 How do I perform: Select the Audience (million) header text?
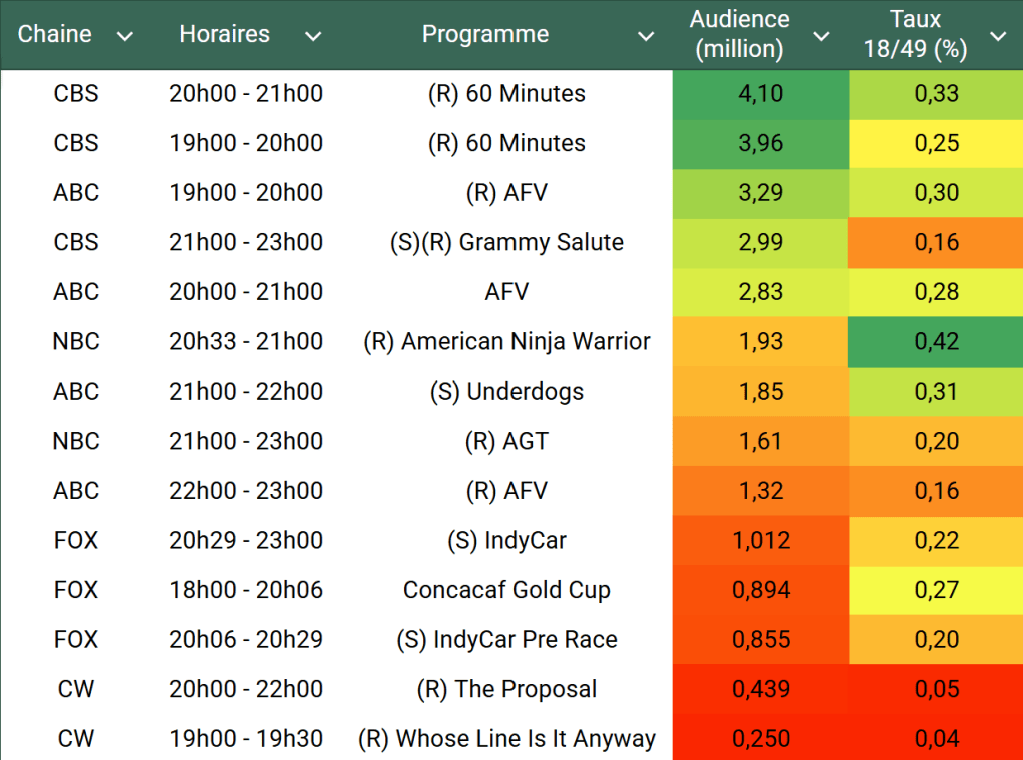tap(740, 34)
